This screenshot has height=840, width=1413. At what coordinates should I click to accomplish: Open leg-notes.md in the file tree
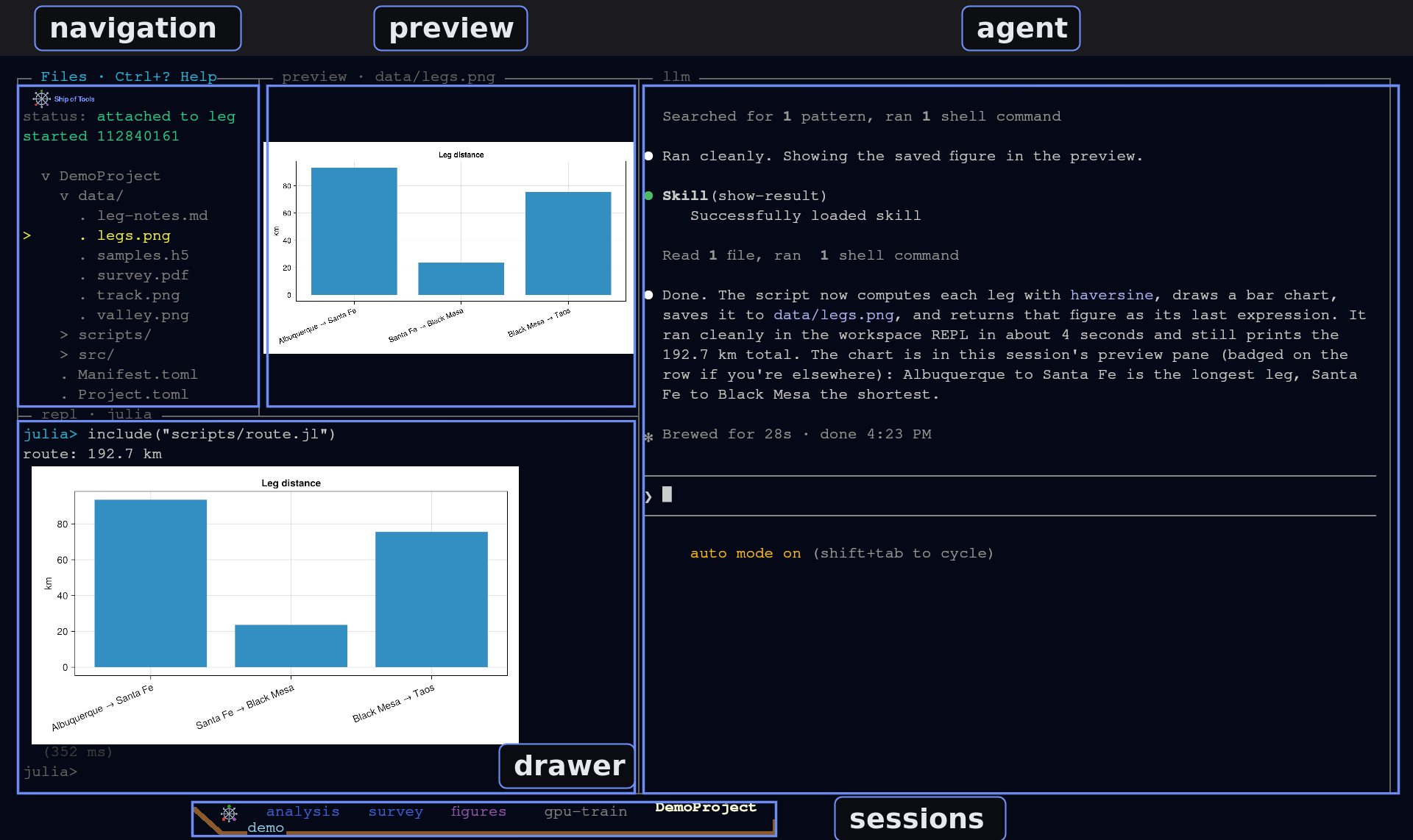click(x=152, y=216)
